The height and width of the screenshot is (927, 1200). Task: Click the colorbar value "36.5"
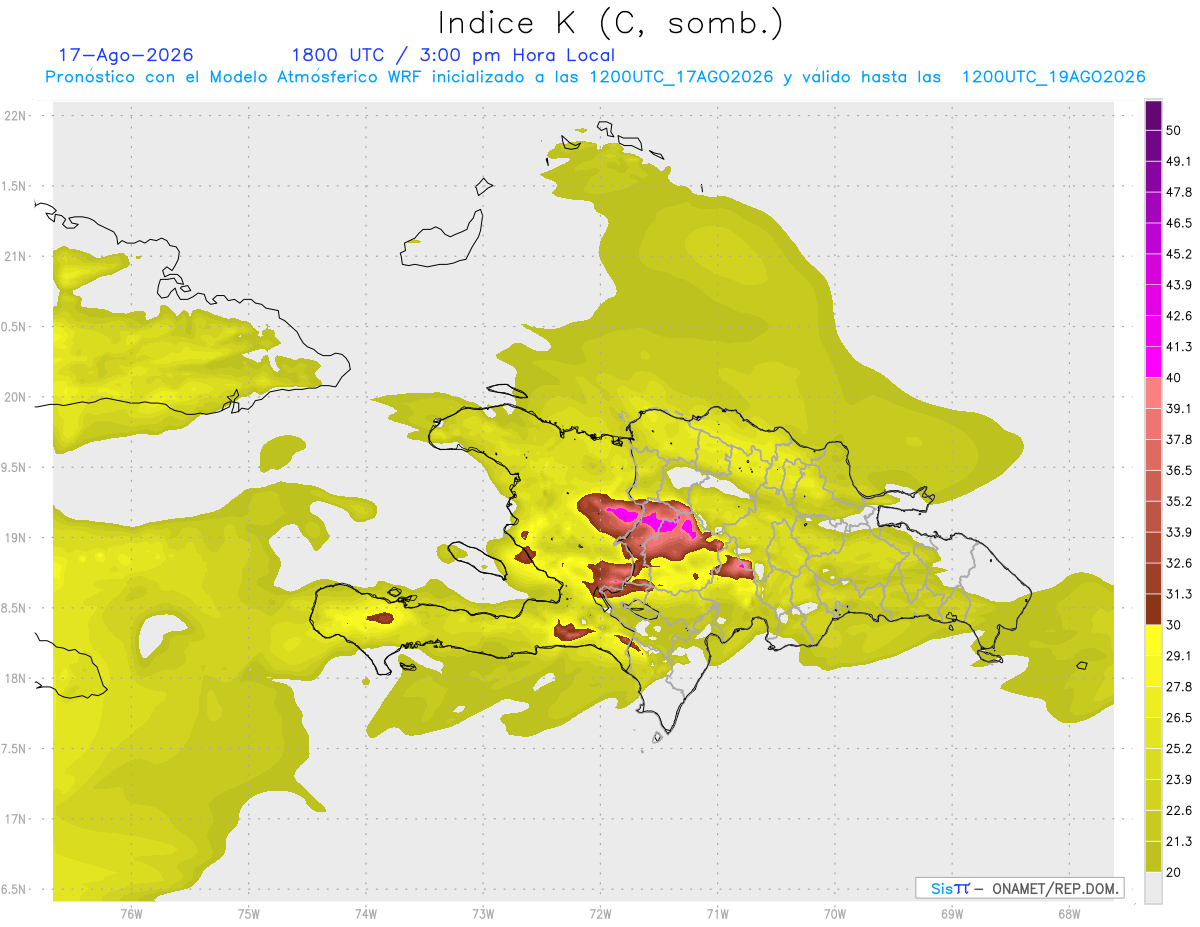click(x=1179, y=470)
